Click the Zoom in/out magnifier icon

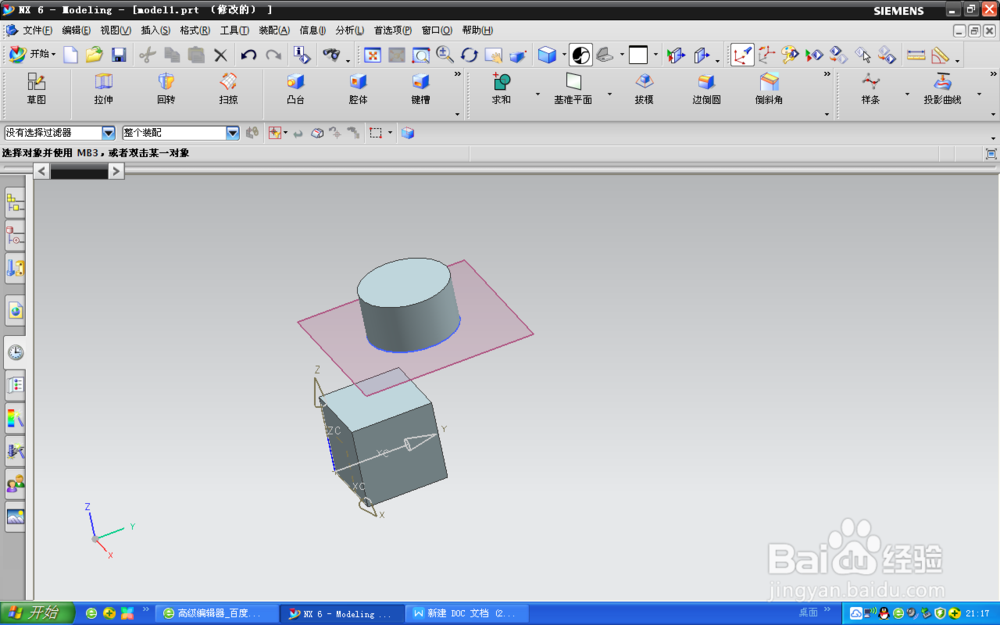445,55
